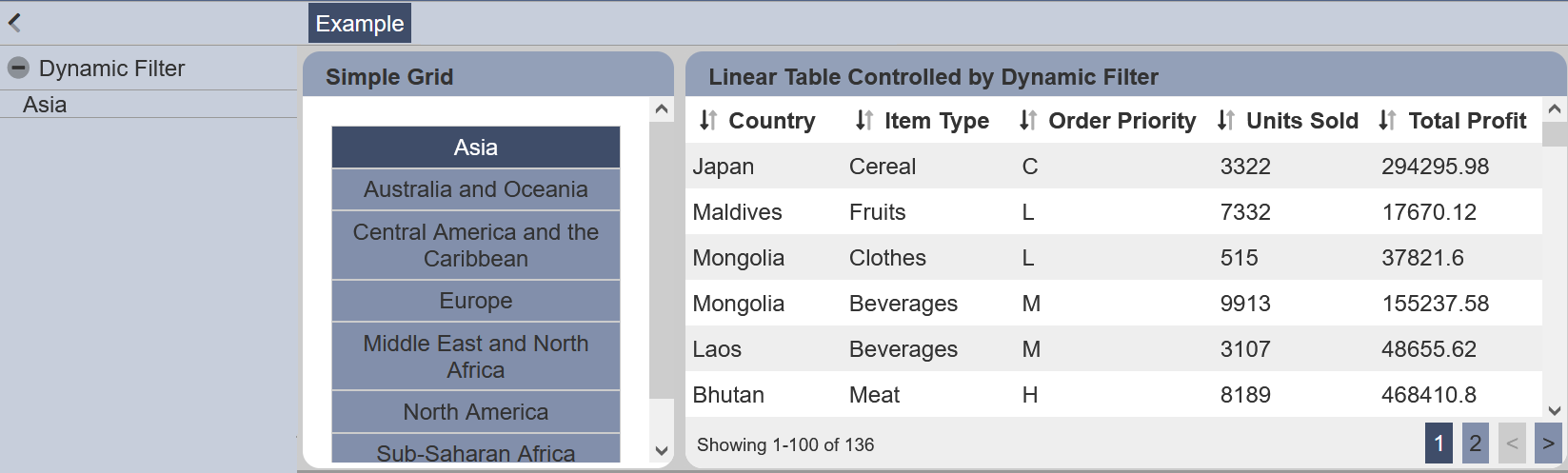This screenshot has width=1568, height=473.
Task: Sort table by Country column icon
Action: click(x=708, y=121)
